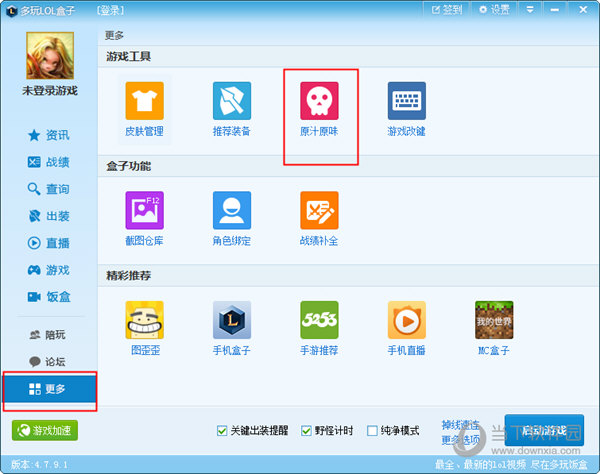Image resolution: width=600 pixels, height=474 pixels.
Task: Open 出装 item builds section
Action: click(49, 216)
